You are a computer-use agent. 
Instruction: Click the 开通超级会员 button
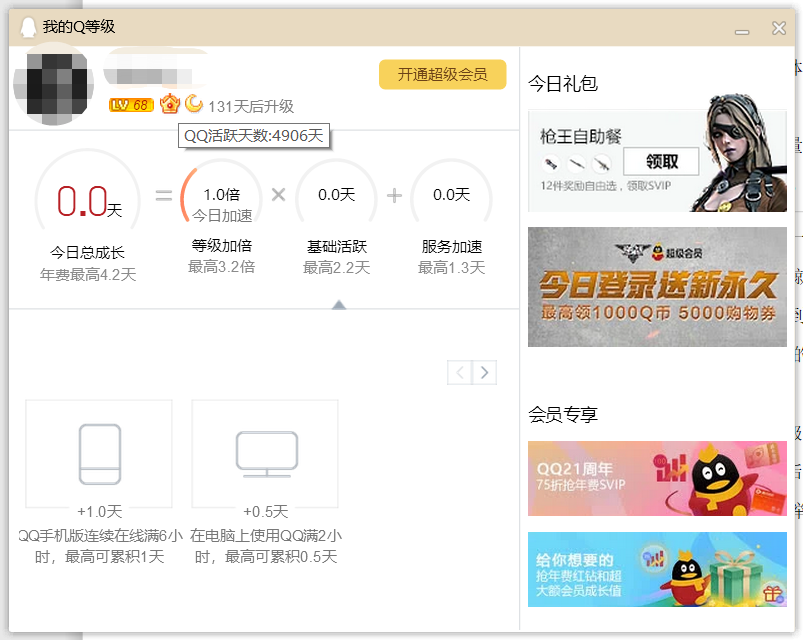click(x=442, y=75)
